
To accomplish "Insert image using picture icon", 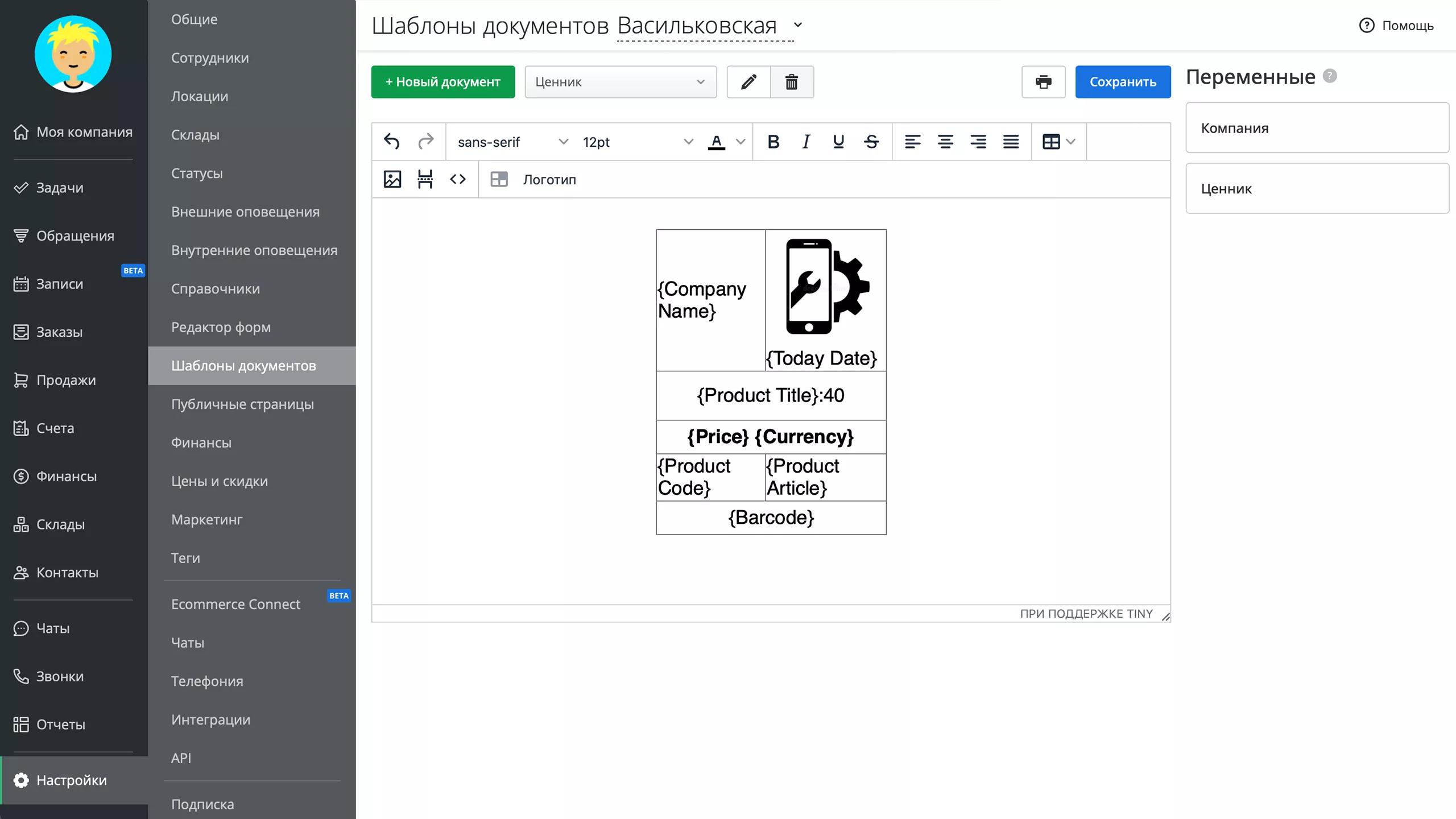I will click(x=392, y=179).
